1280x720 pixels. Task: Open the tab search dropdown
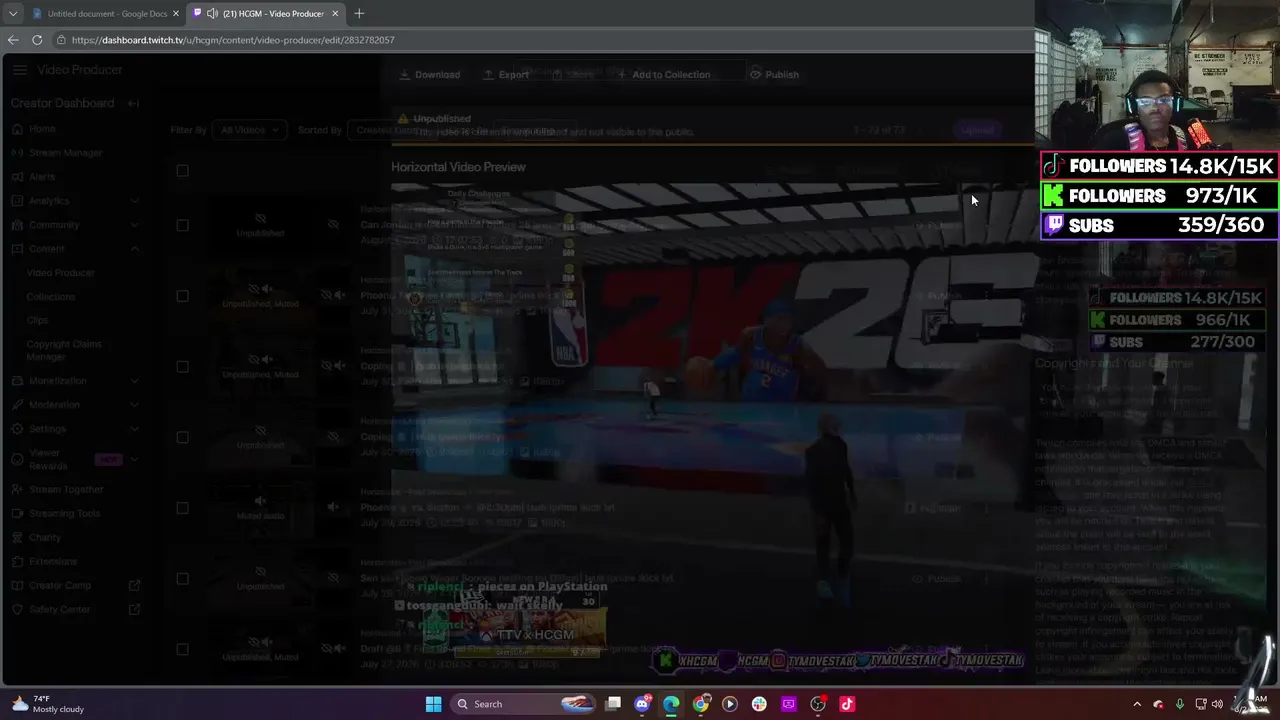[x=12, y=14]
